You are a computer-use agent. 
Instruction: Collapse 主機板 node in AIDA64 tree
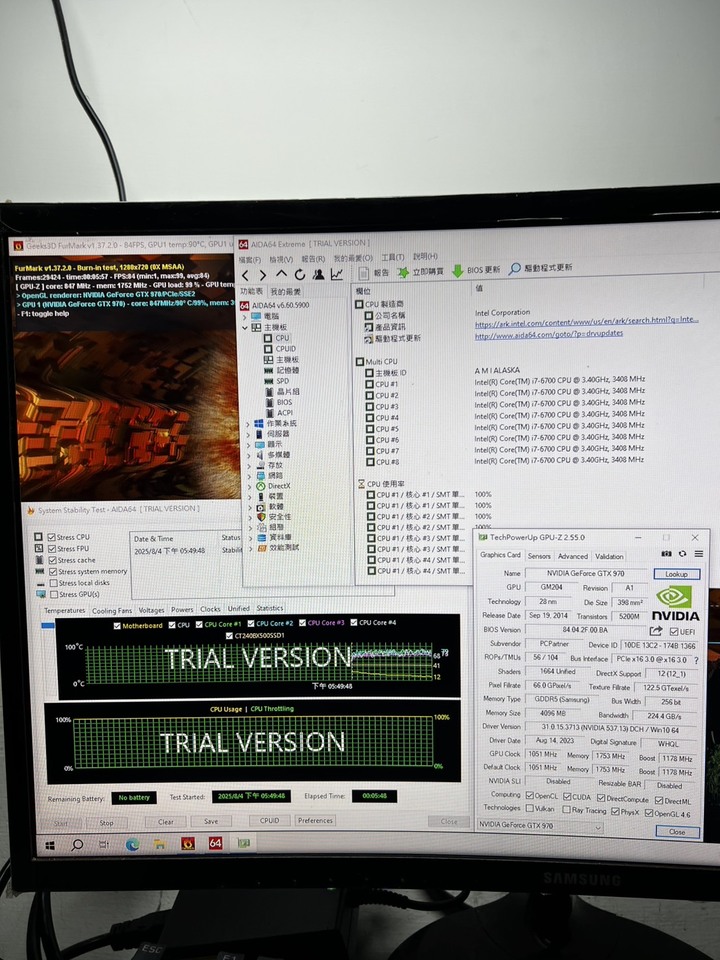[245, 328]
